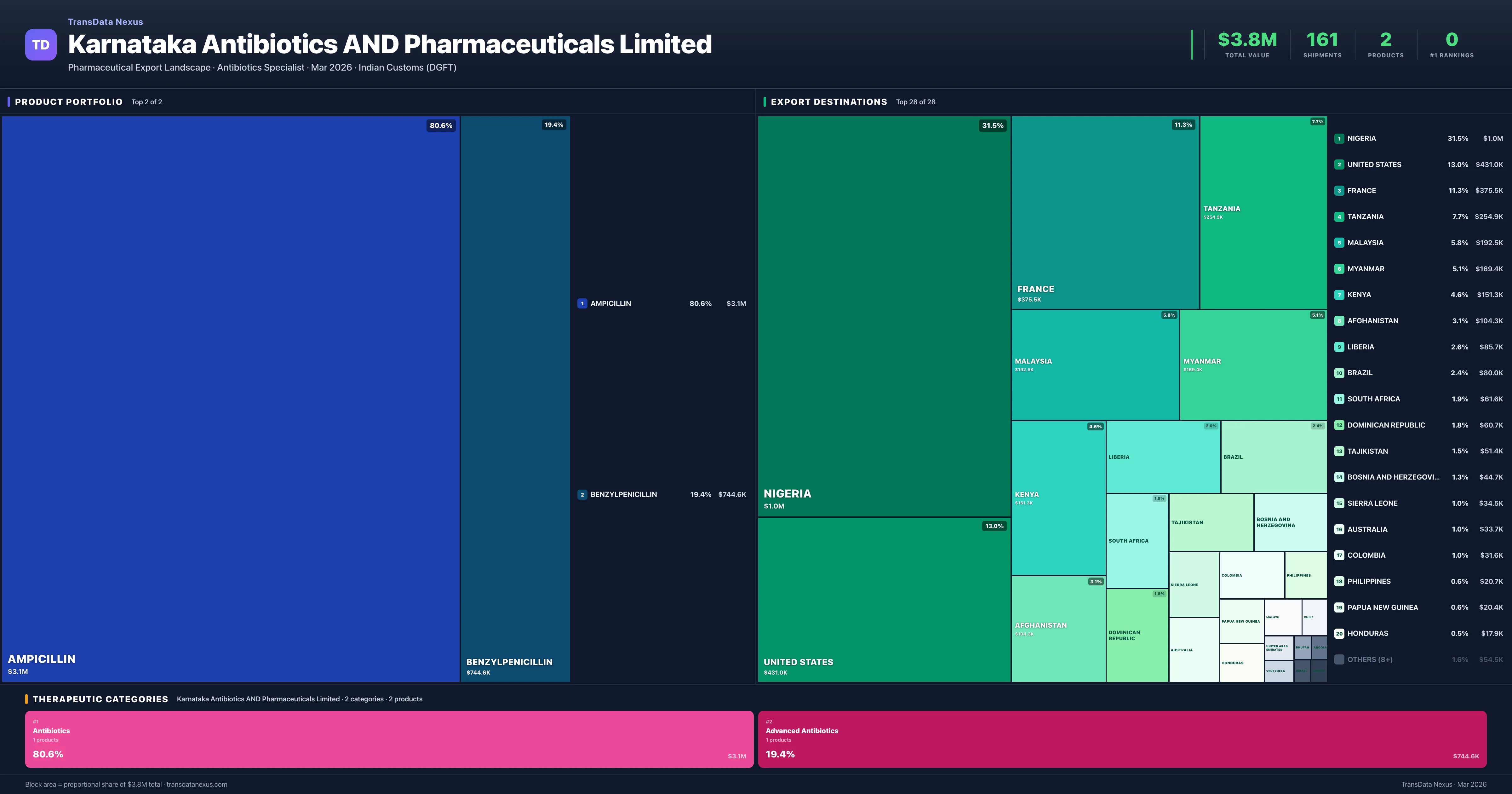Open the Antibiotics therapeutic category bar
The height and width of the screenshot is (794, 1512).
(389, 739)
